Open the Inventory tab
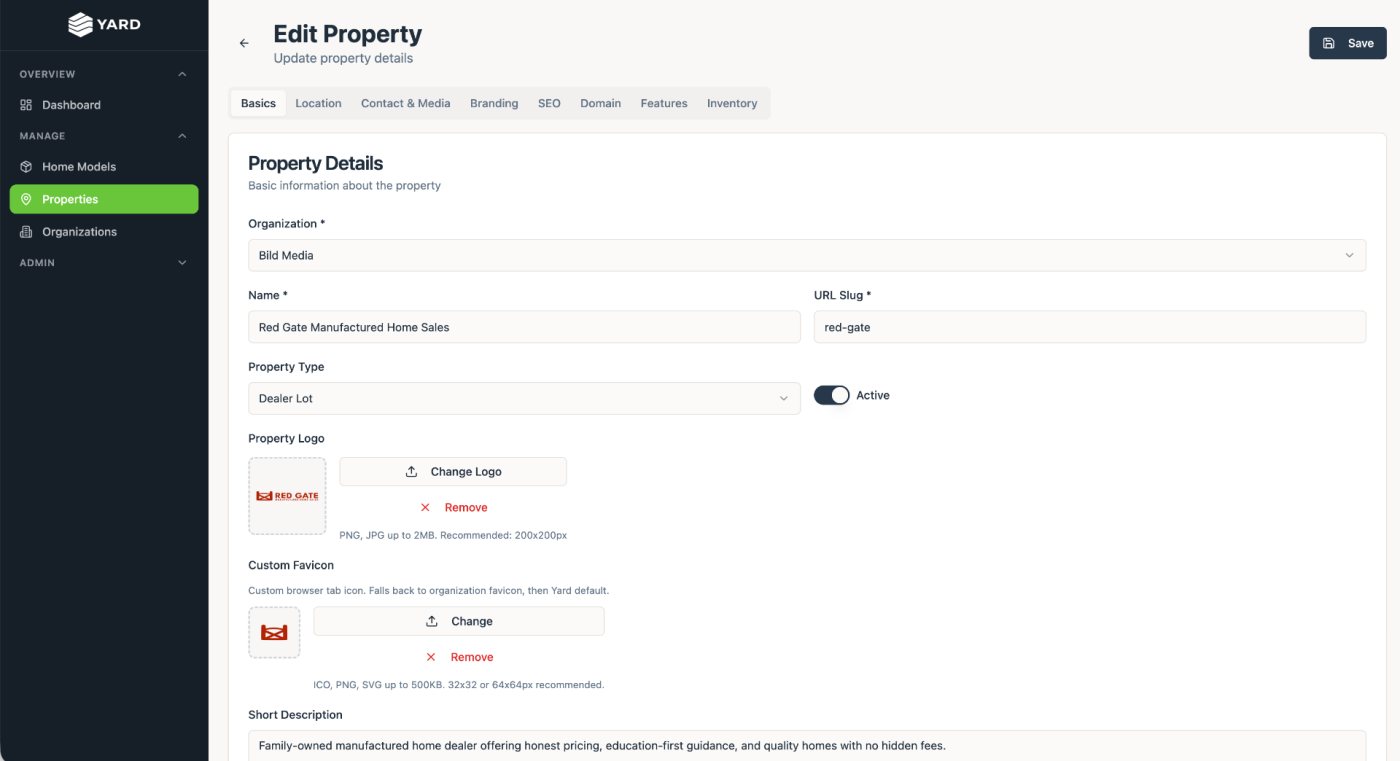The height and width of the screenshot is (761, 1400). [732, 103]
